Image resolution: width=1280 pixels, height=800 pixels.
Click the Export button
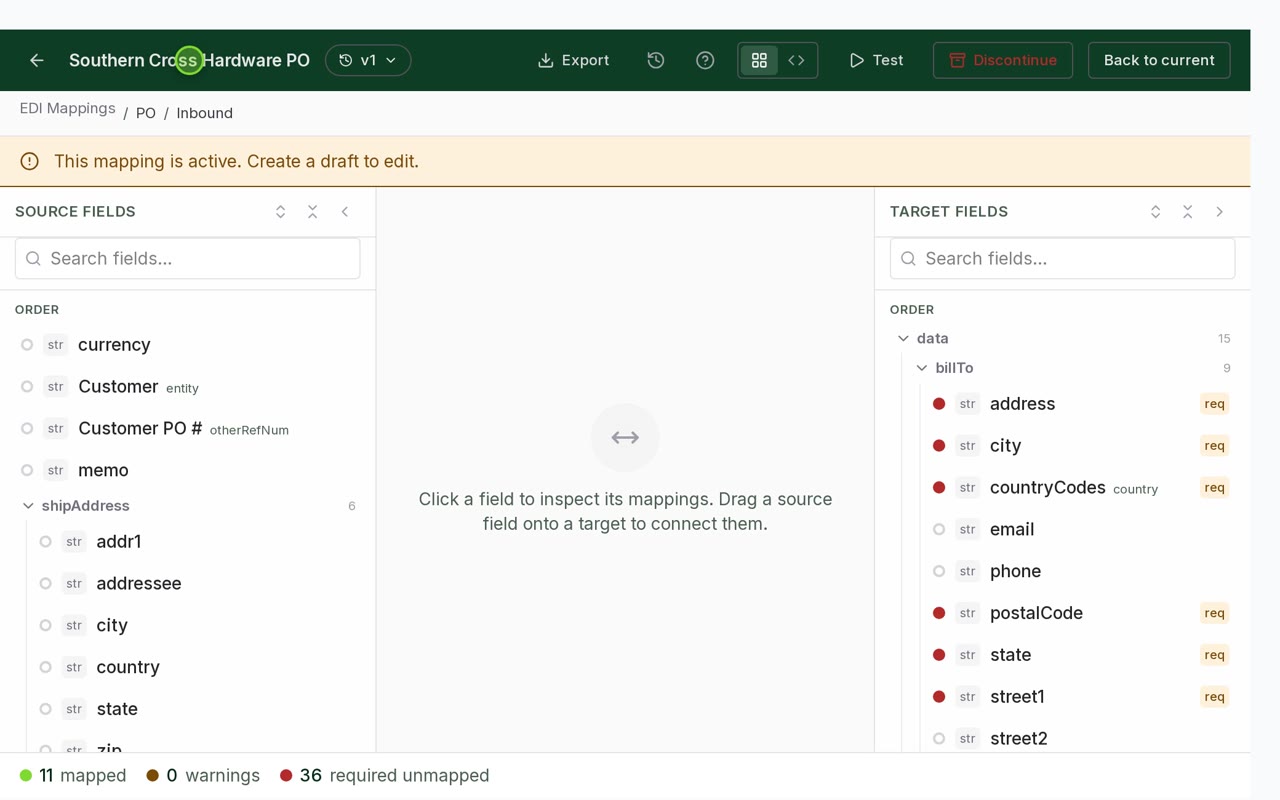point(573,60)
